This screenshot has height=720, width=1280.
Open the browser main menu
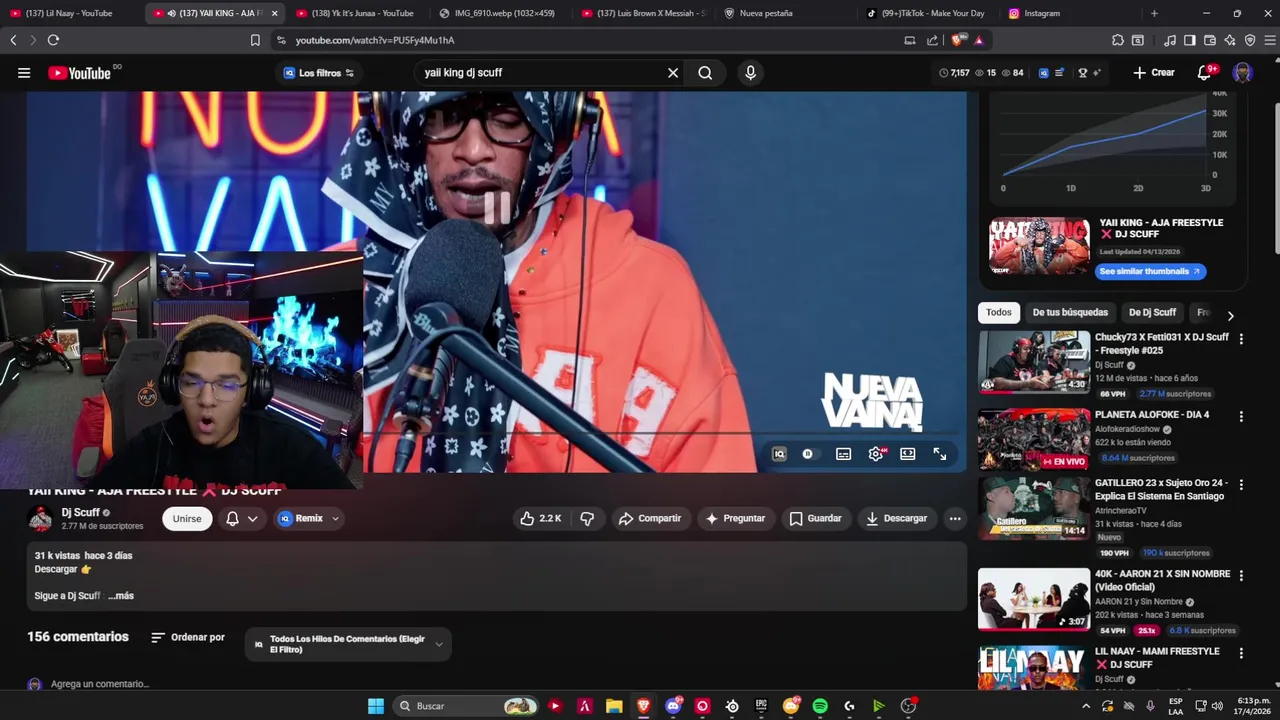point(1270,40)
